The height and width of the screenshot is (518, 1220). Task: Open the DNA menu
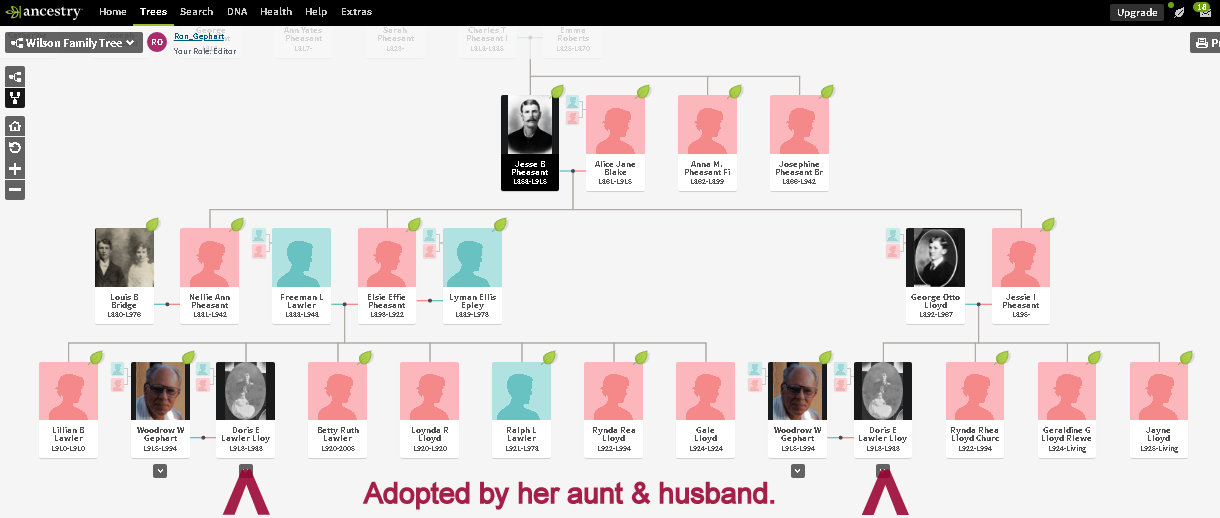(237, 12)
